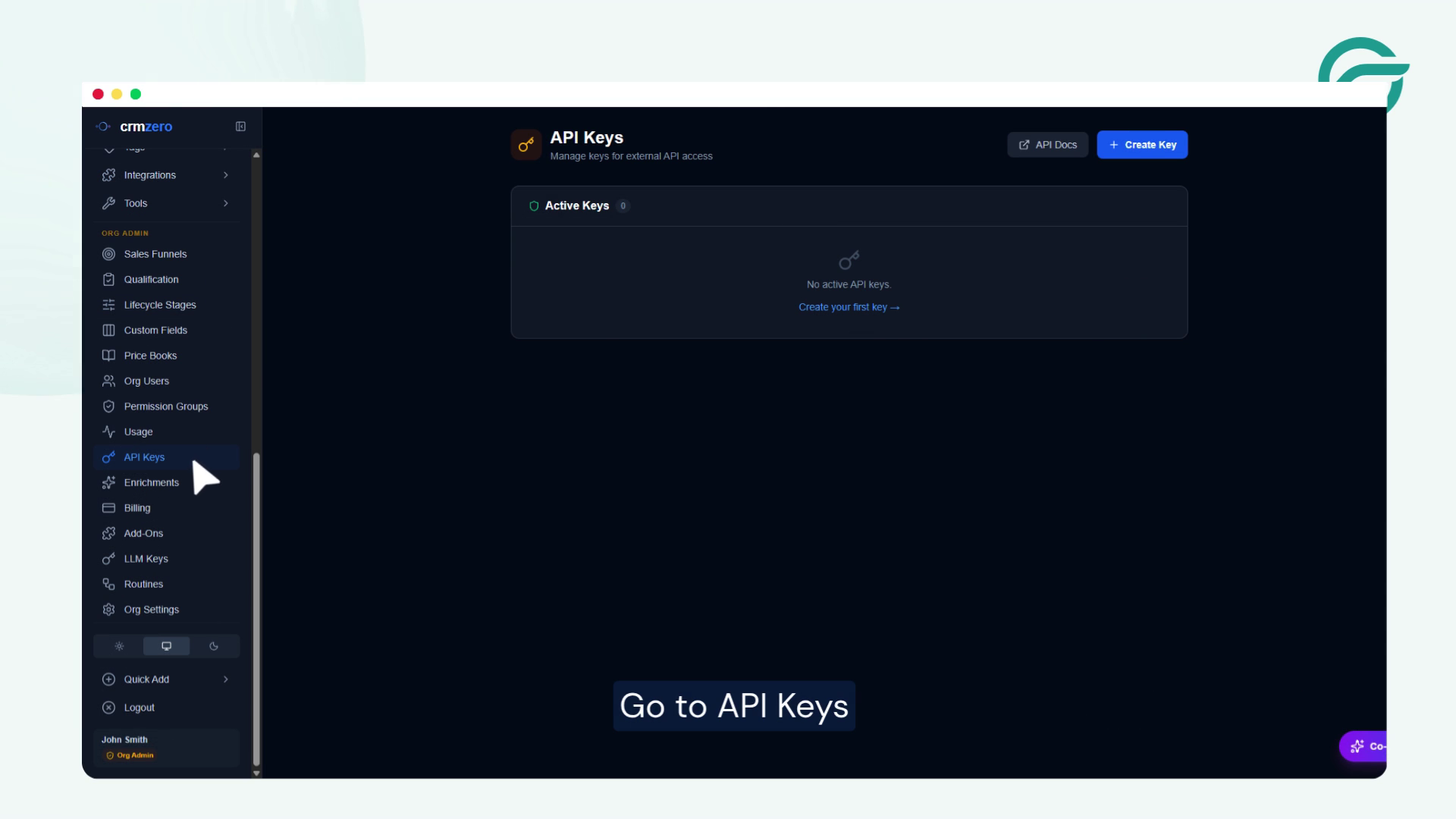This screenshot has width=1456, height=819.
Task: Click the crmzero logo icon
Action: click(103, 127)
